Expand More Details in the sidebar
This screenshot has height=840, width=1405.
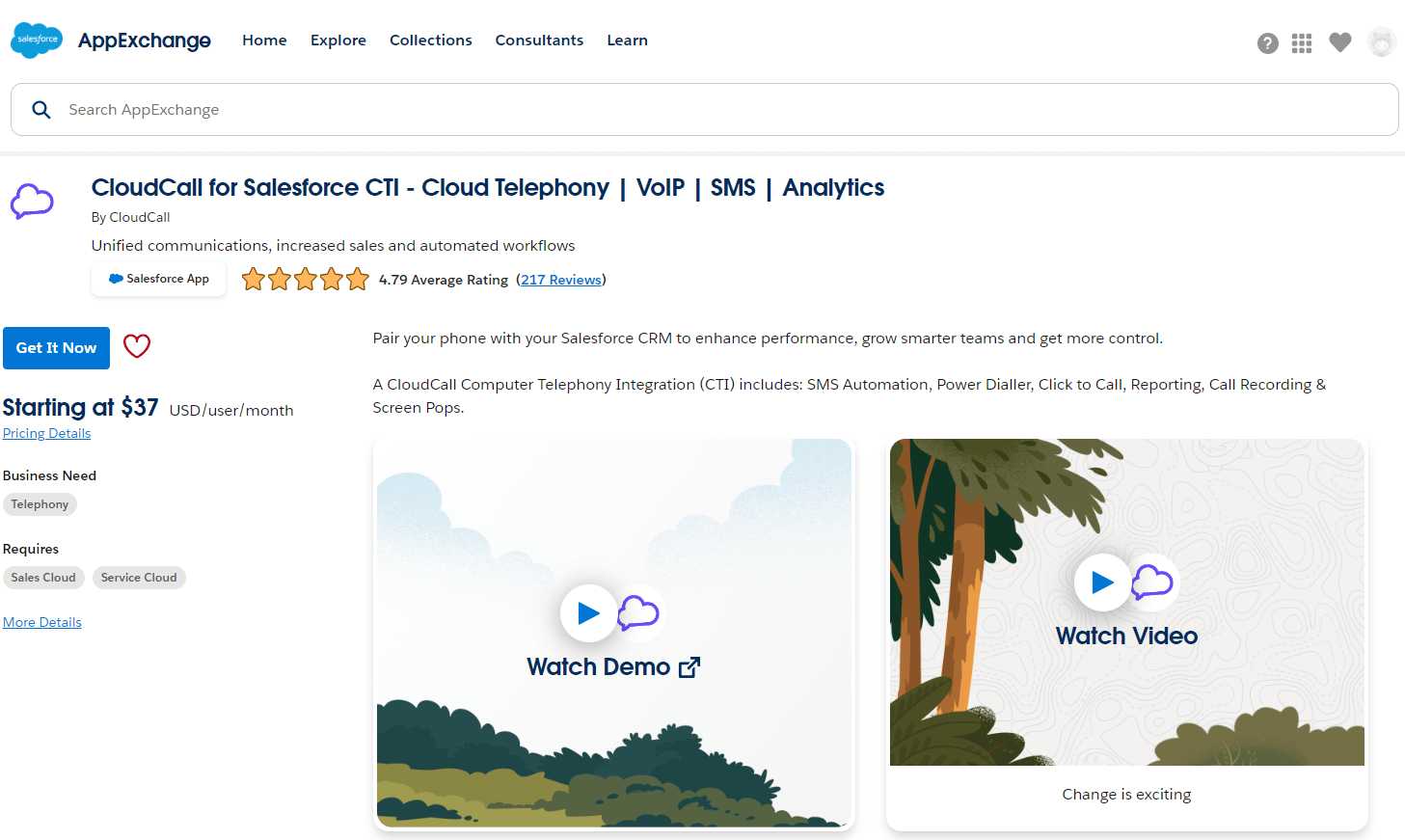click(x=41, y=622)
